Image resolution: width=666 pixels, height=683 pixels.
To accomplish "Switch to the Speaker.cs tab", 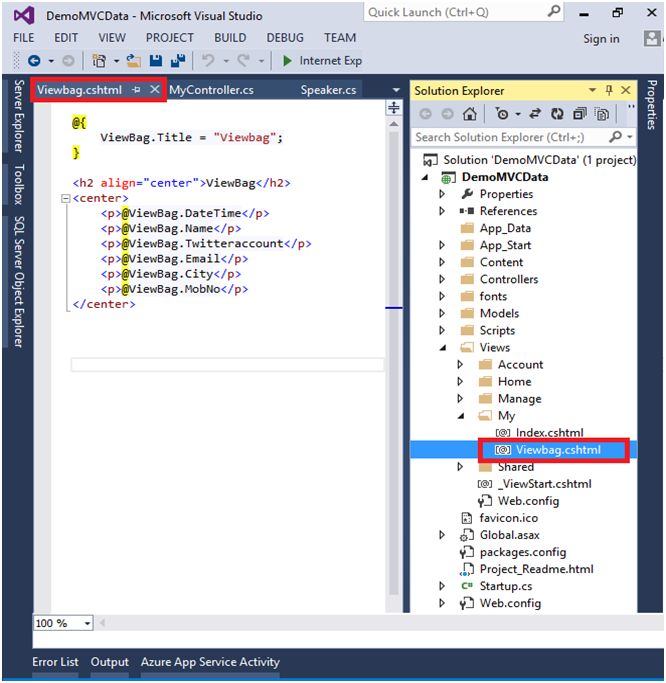I will click(x=328, y=90).
